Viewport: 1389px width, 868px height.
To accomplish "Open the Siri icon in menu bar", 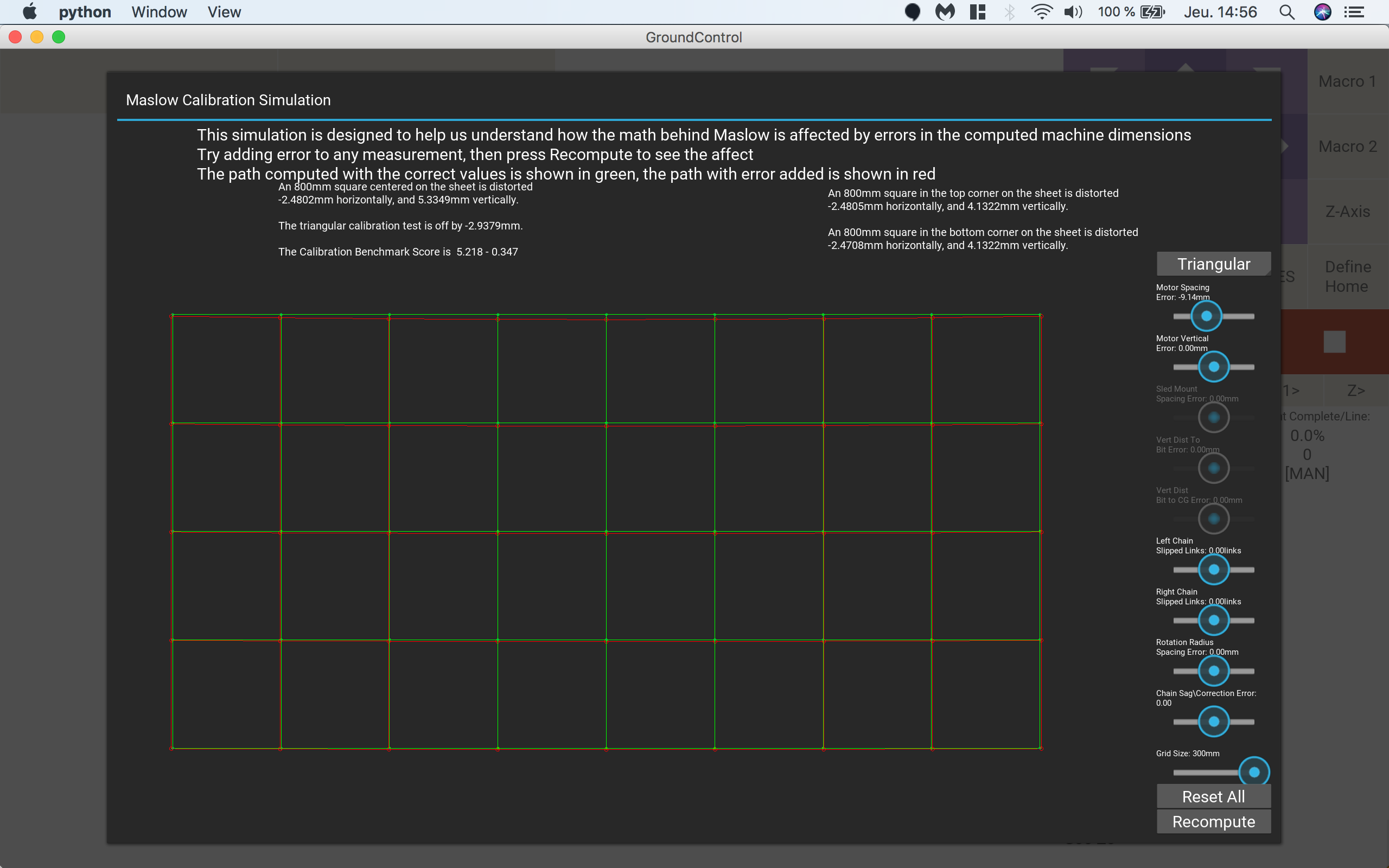I will (1322, 12).
